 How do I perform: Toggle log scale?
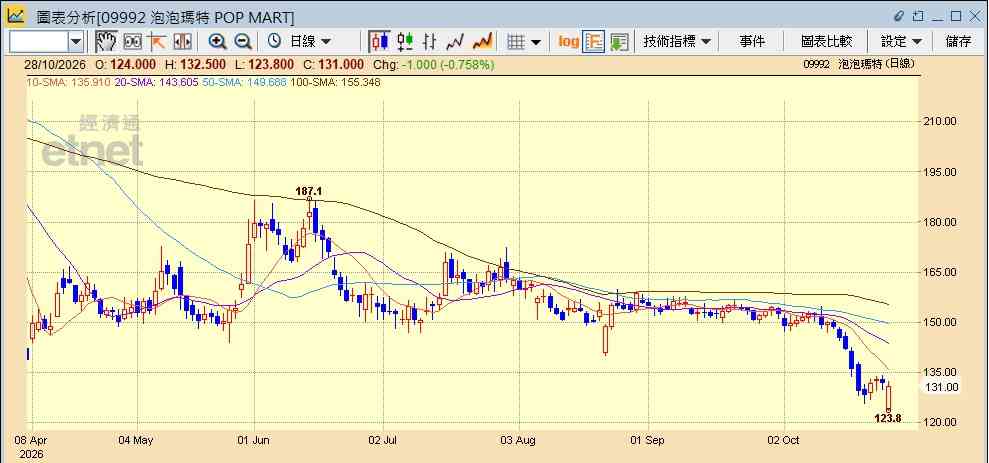pos(568,42)
